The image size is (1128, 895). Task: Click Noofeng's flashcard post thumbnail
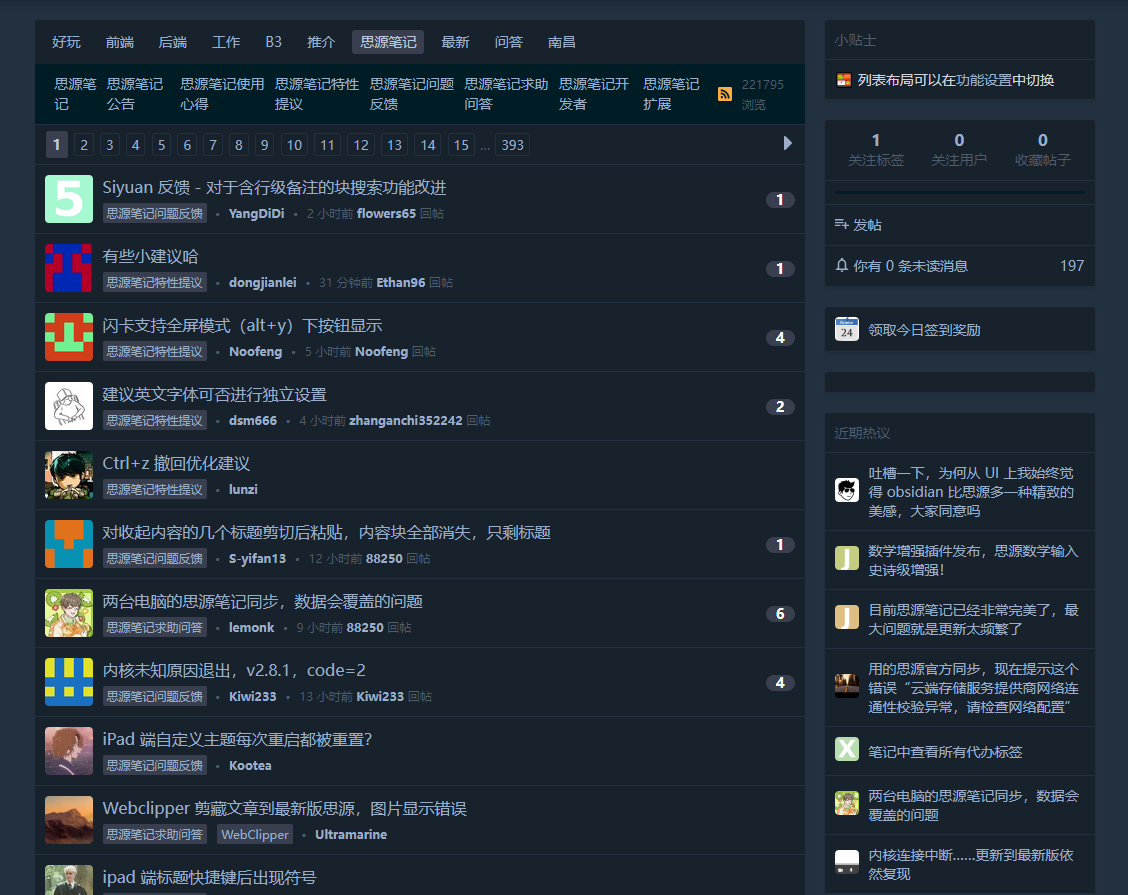pos(68,337)
